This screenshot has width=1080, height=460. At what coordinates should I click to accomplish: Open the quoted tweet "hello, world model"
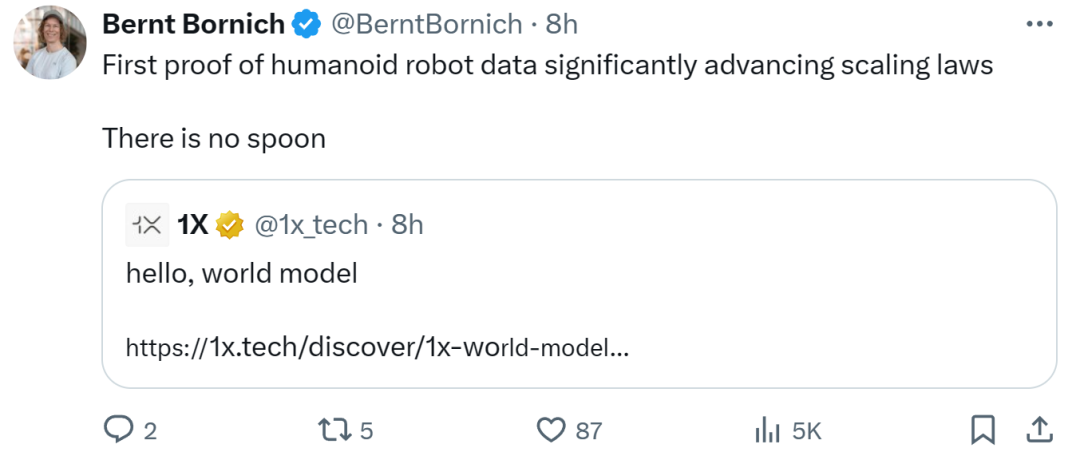pyautogui.click(x=579, y=284)
